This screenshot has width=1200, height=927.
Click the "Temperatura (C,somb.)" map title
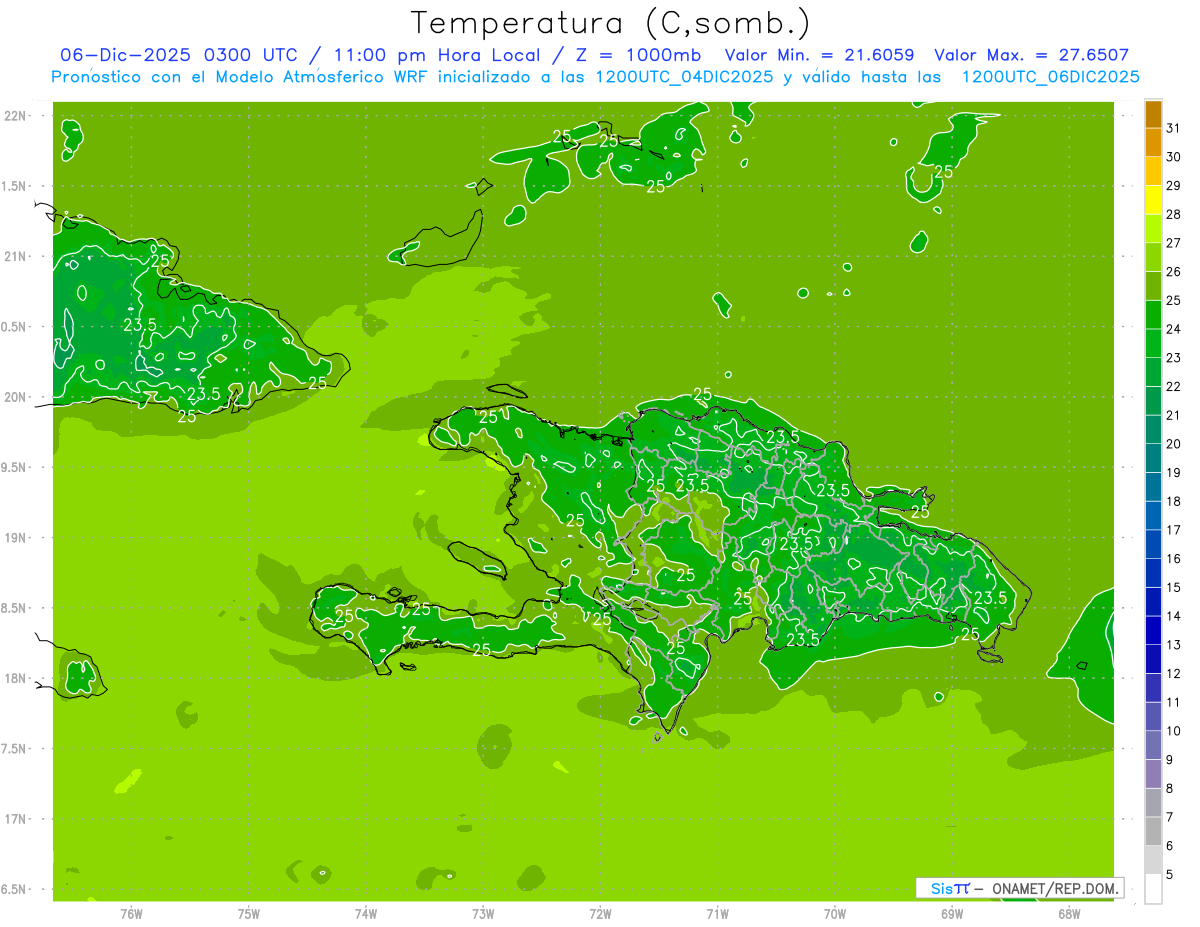(x=610, y=23)
